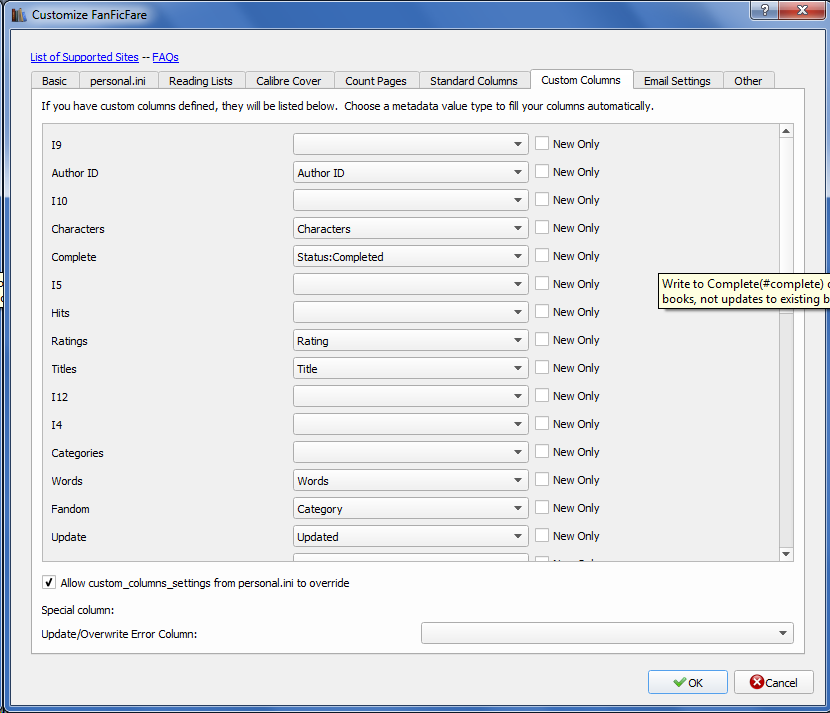Go to the Count Pages tab

coord(376,81)
